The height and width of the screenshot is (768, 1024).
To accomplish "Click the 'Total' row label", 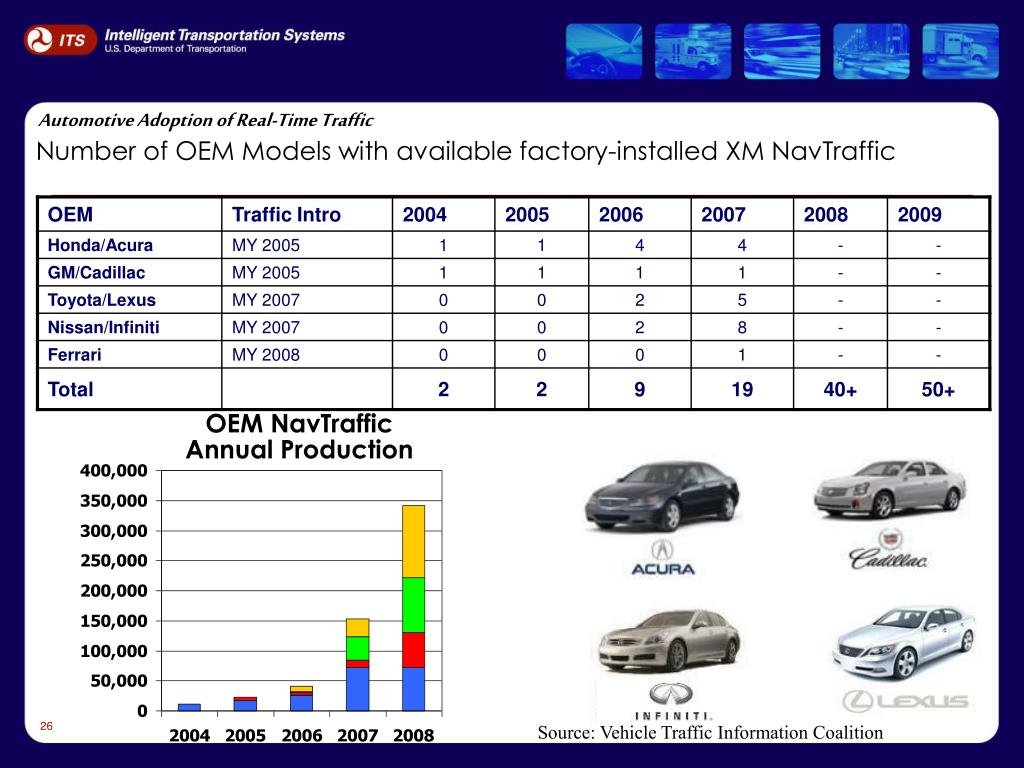I will point(70,389).
